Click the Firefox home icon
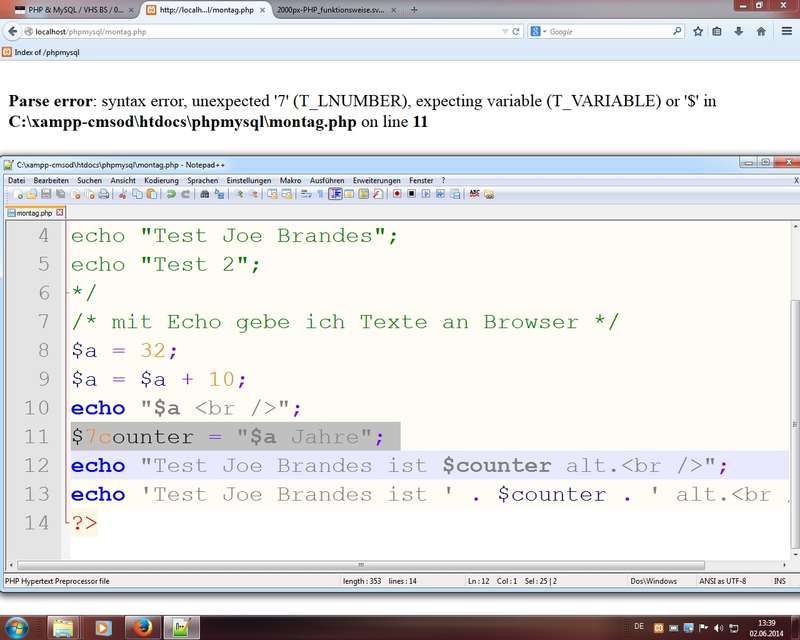The image size is (800, 640). click(761, 31)
